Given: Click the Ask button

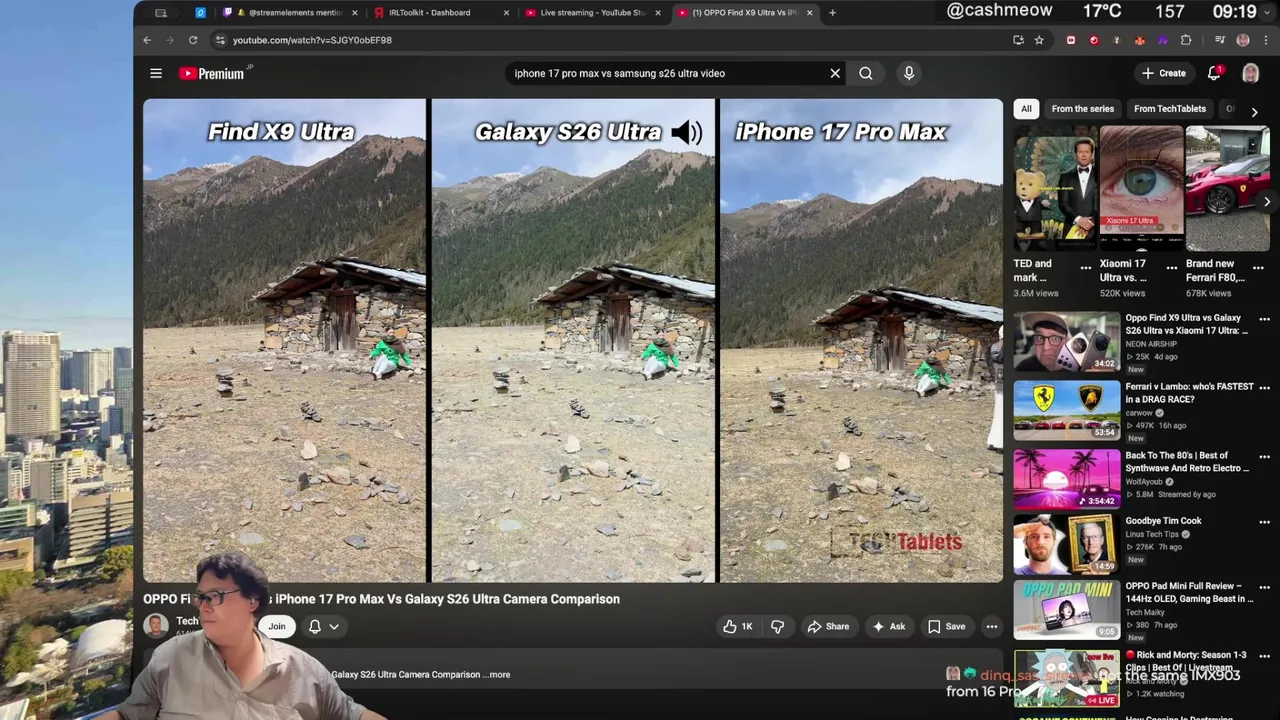Looking at the screenshot, I should click(889, 627).
